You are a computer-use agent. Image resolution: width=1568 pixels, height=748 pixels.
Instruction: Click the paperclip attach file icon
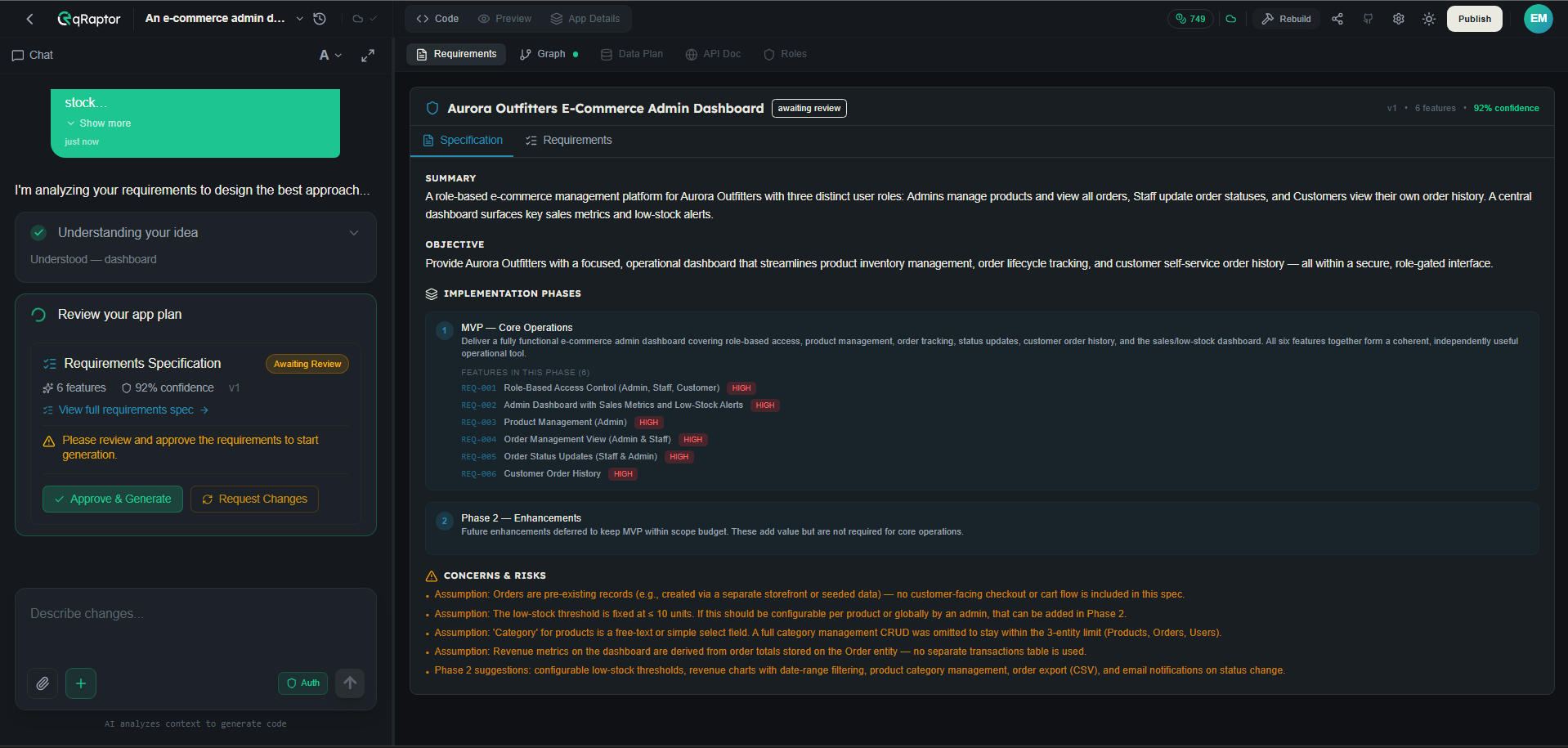(x=43, y=683)
